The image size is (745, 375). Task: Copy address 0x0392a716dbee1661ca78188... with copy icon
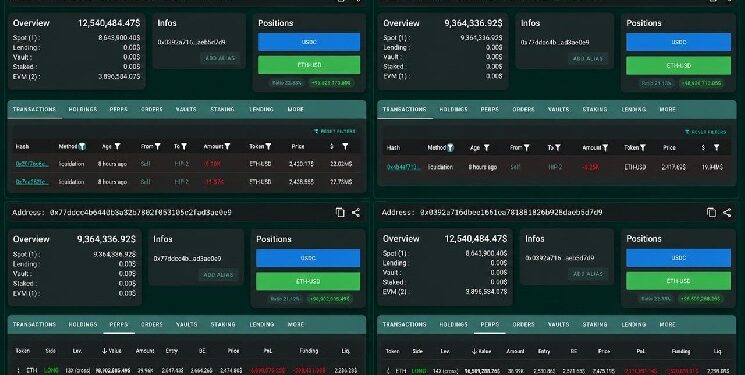(x=711, y=212)
